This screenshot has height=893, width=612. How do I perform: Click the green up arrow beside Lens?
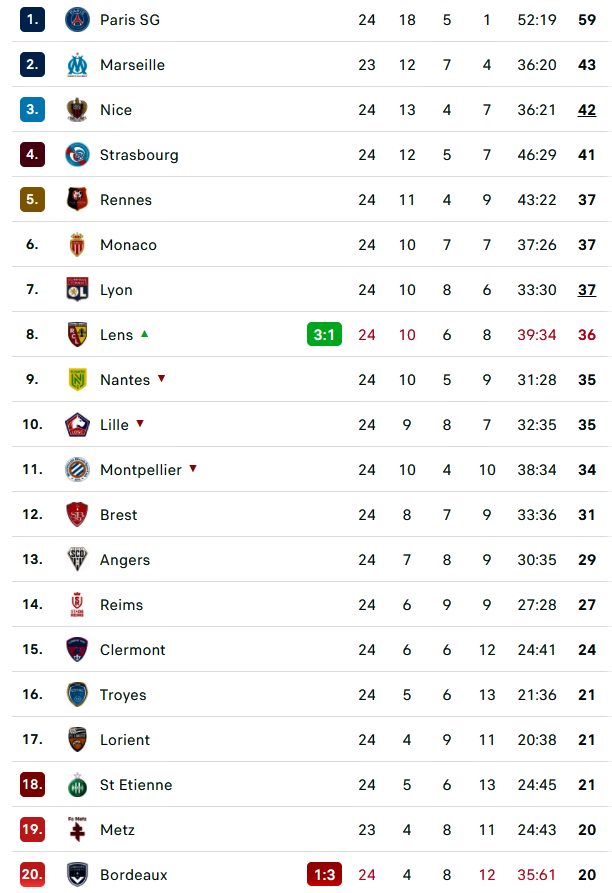pos(145,334)
